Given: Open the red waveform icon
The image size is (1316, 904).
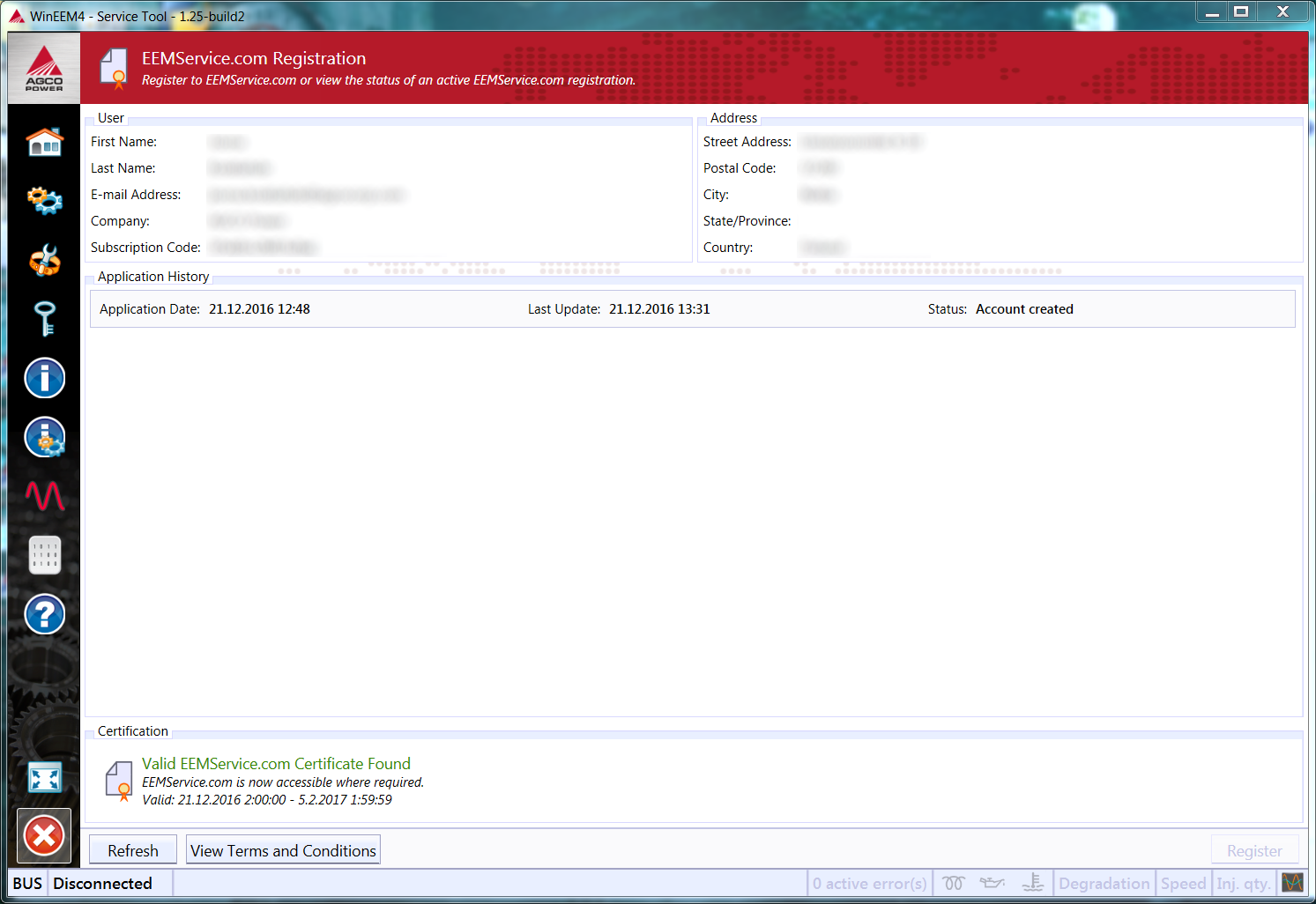Looking at the screenshot, I should pyautogui.click(x=44, y=496).
